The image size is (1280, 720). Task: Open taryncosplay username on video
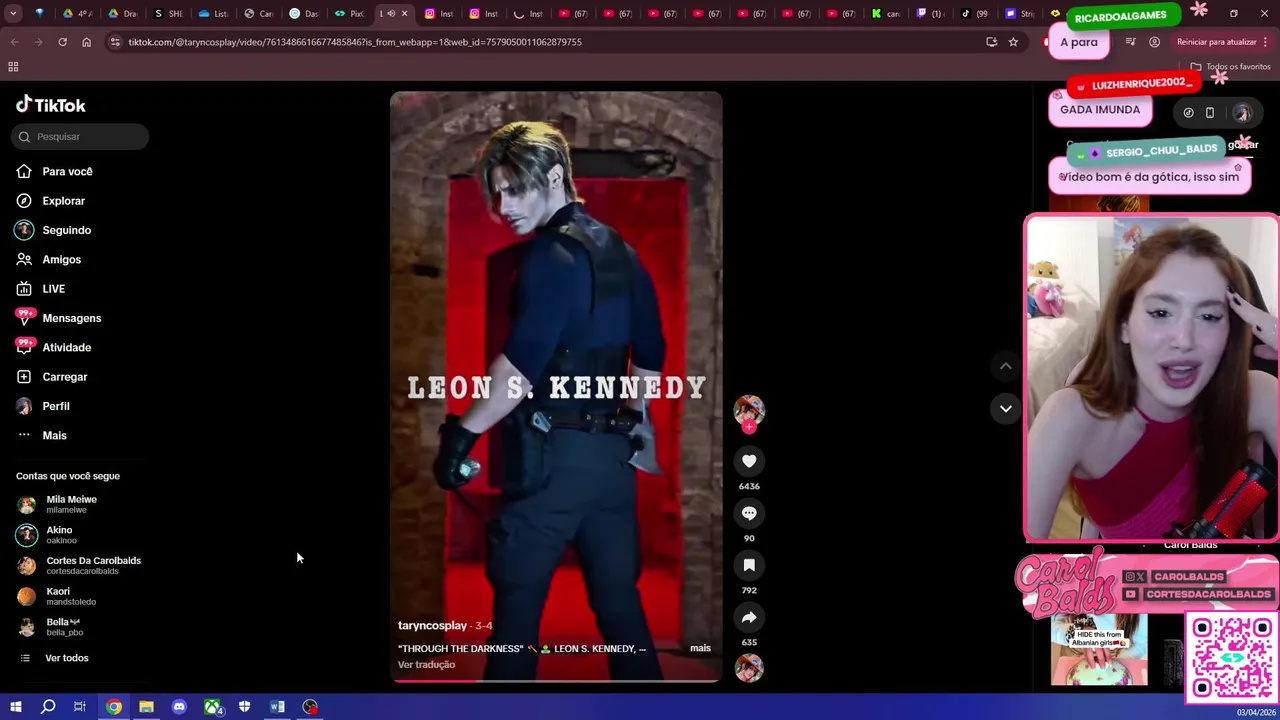[x=432, y=626]
